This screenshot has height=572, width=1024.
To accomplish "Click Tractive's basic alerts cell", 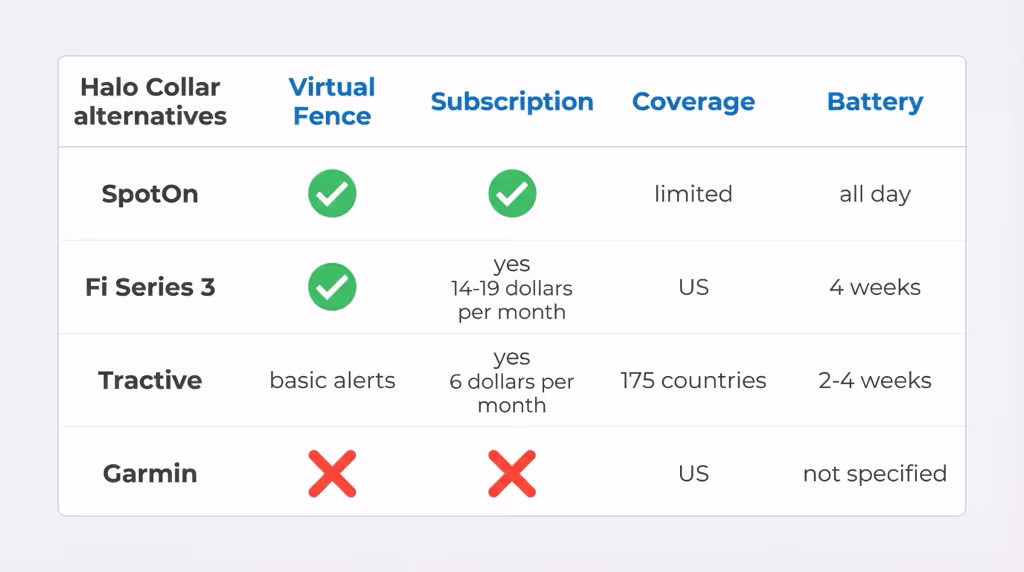I will click(332, 380).
